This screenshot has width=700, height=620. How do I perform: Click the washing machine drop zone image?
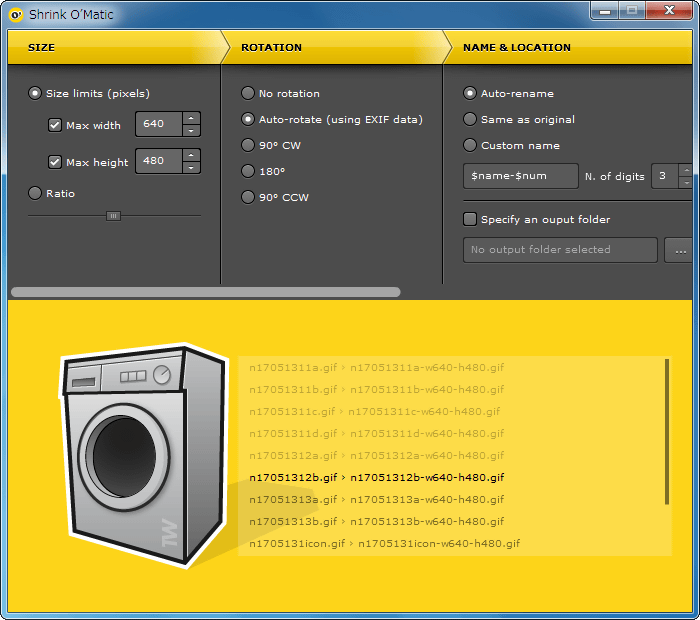pos(144,455)
